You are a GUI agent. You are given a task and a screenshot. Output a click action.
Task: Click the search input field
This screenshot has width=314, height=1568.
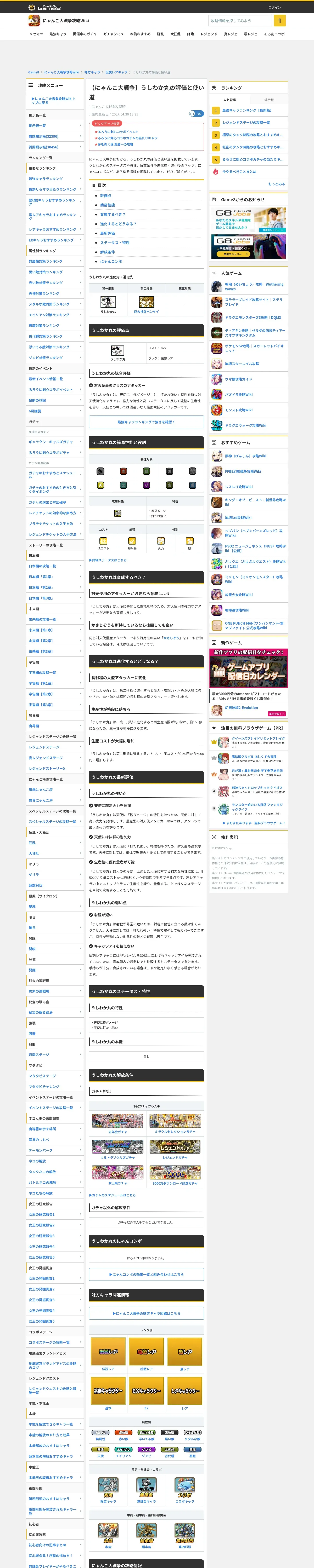[x=240, y=21]
